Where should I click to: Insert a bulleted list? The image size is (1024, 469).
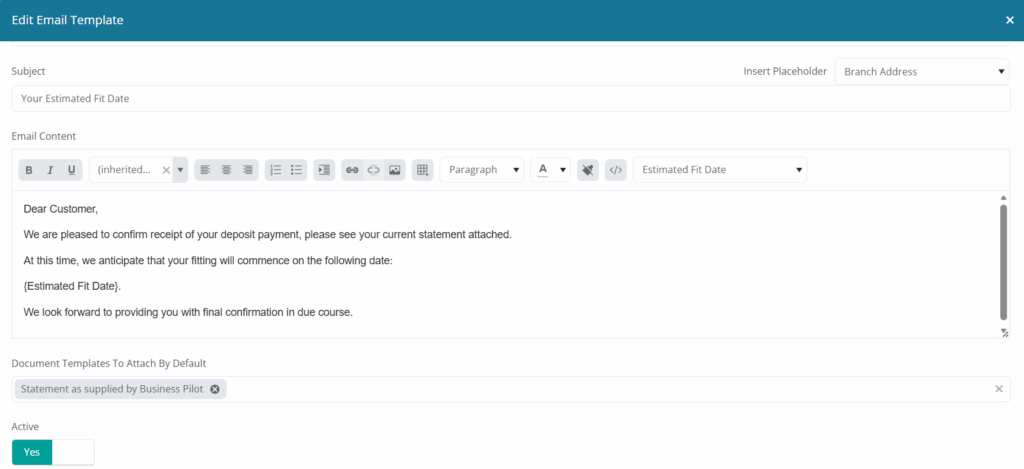pos(296,170)
